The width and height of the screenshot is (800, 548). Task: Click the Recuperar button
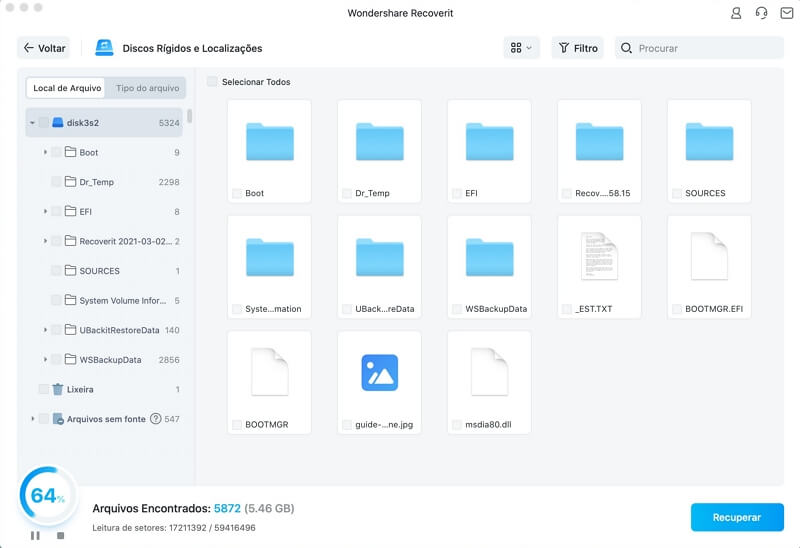point(737,517)
